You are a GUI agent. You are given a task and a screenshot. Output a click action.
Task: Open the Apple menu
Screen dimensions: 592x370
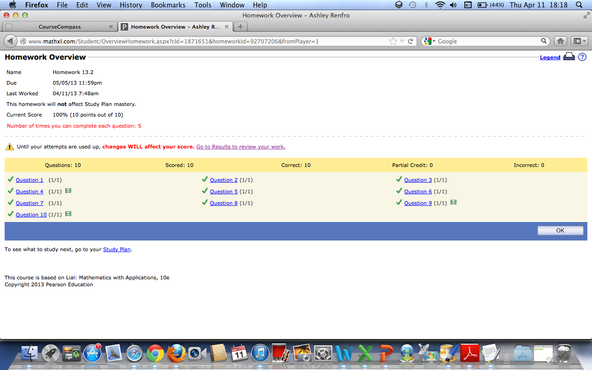pos(13,5)
